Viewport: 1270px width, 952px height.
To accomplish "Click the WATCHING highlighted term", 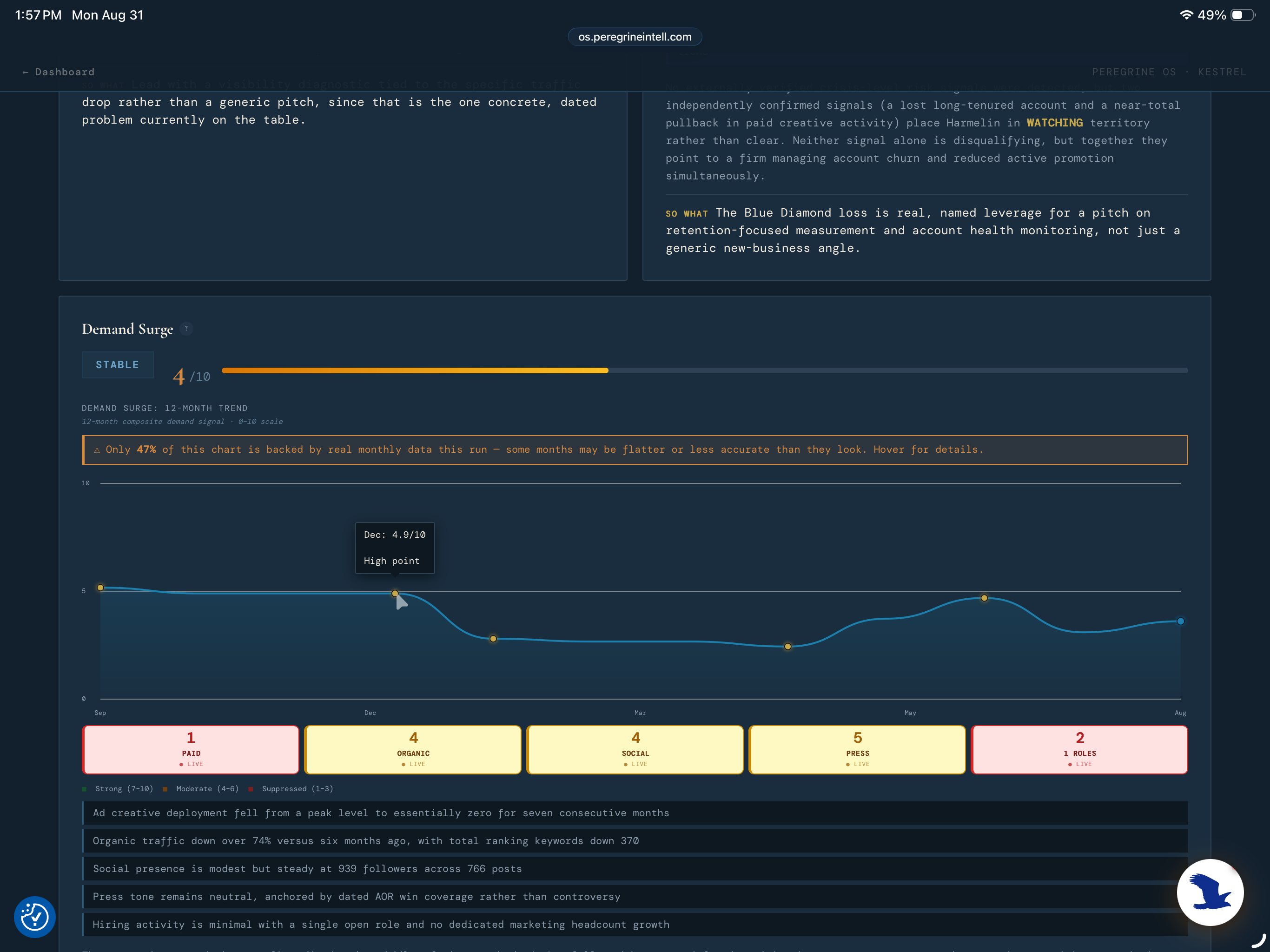I will pyautogui.click(x=1055, y=123).
